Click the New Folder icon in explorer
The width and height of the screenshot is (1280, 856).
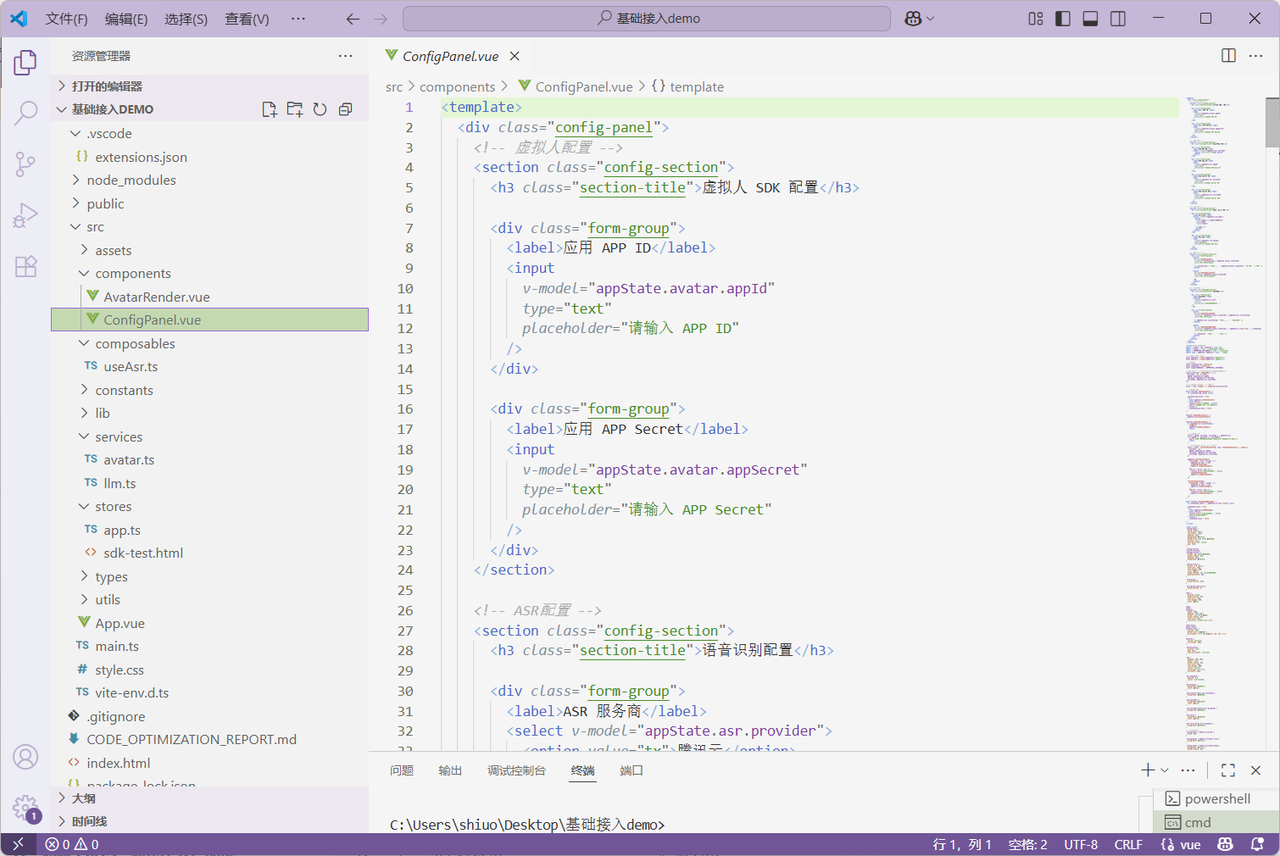coord(294,109)
